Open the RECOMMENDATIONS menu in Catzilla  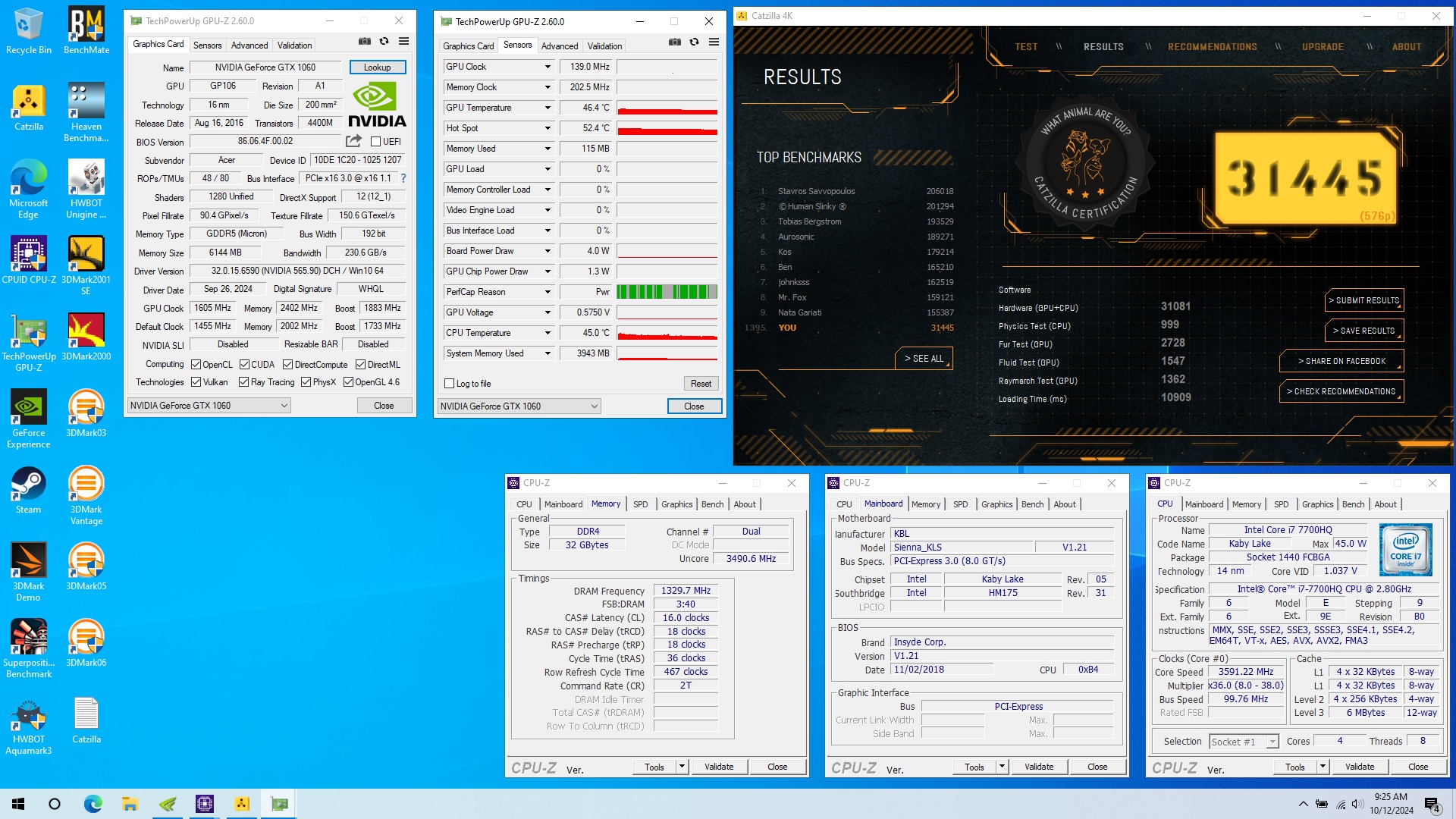coord(1212,47)
